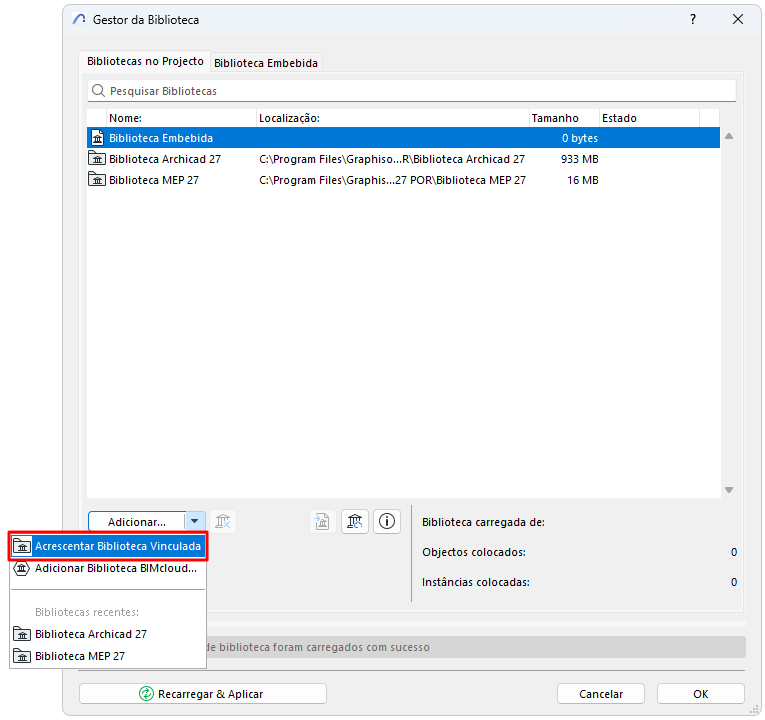Click the folder icon of Biblioteca MEP 27 row

point(97,180)
